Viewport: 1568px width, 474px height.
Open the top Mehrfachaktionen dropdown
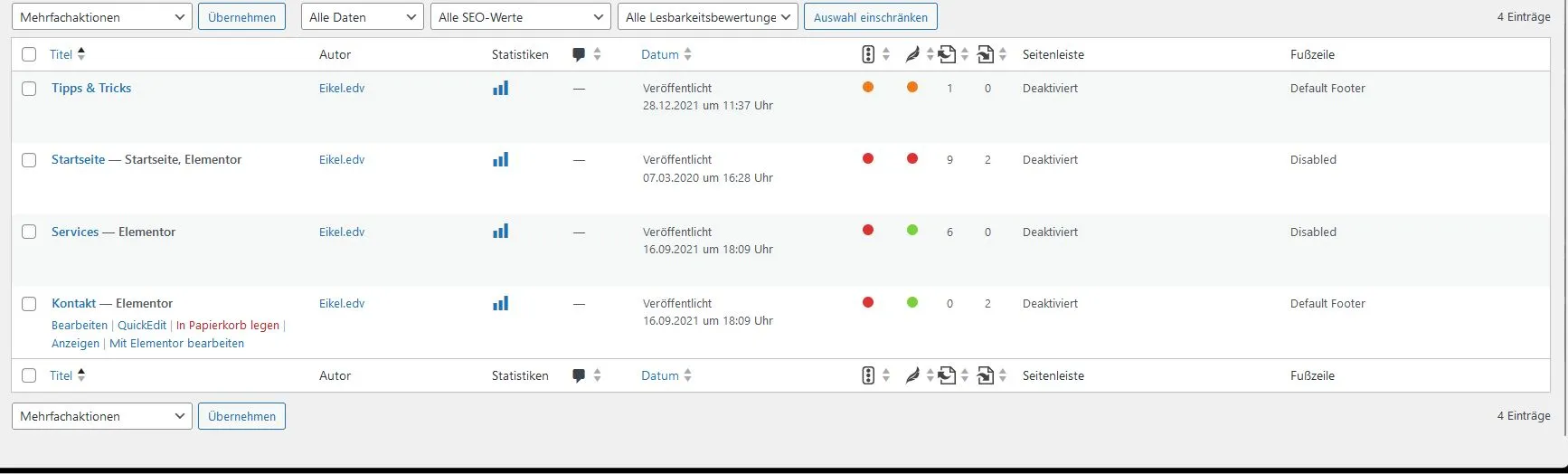pyautogui.click(x=102, y=17)
